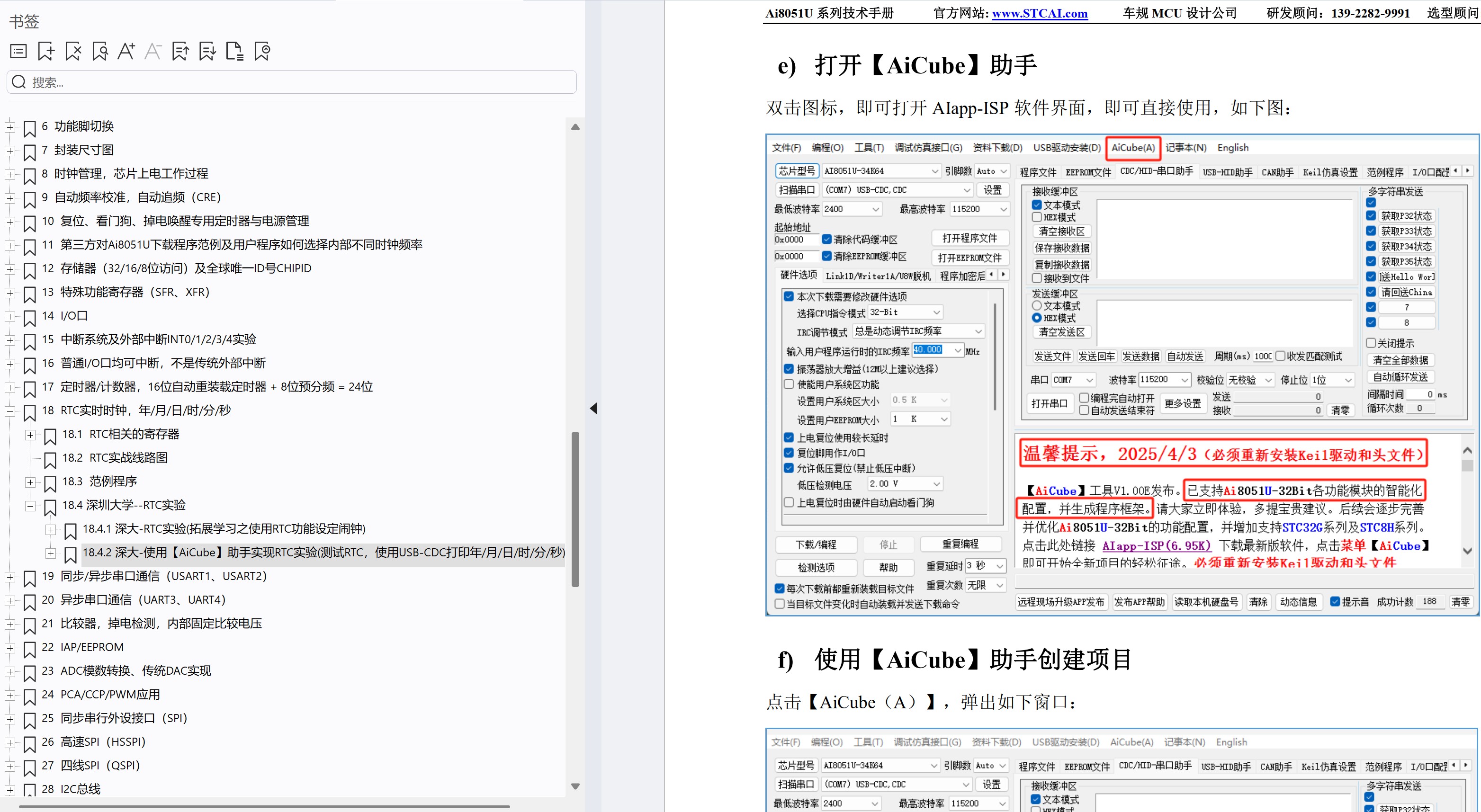Collapse the bookmarks panel with the black triangle
The width and height of the screenshot is (1481, 812).
tap(593, 409)
